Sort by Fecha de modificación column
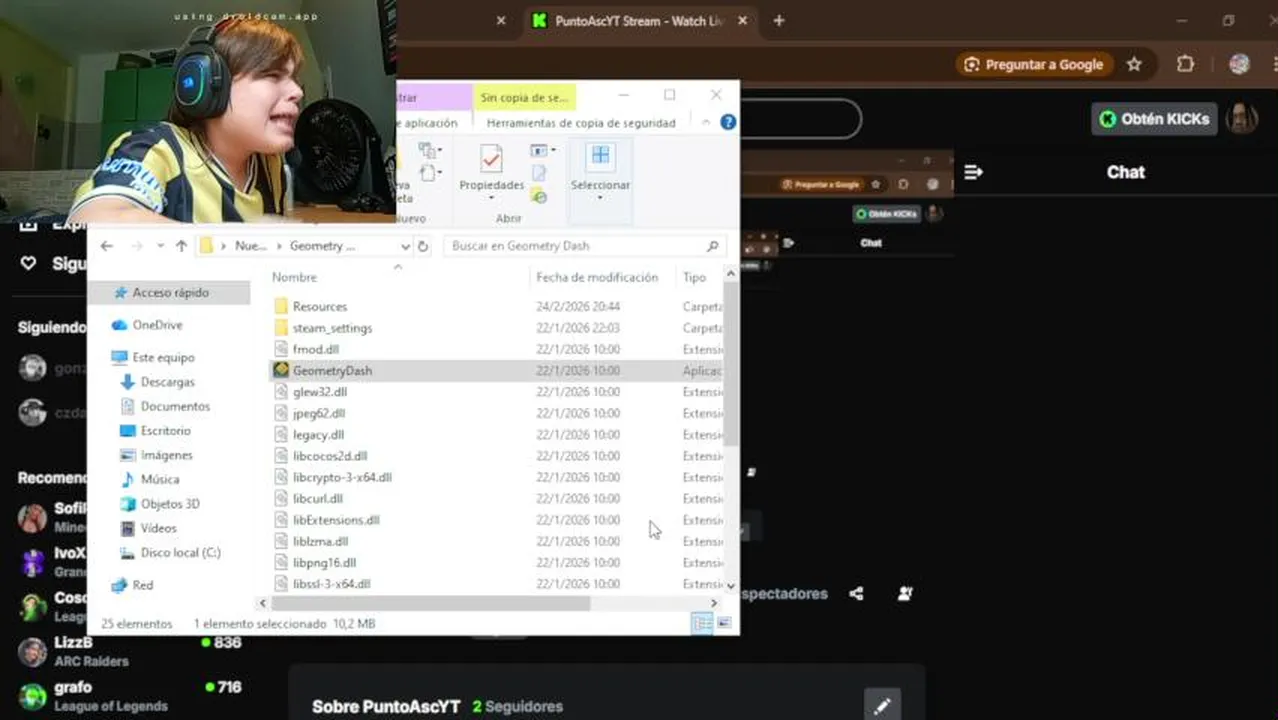The image size is (1278, 720). pyautogui.click(x=597, y=277)
